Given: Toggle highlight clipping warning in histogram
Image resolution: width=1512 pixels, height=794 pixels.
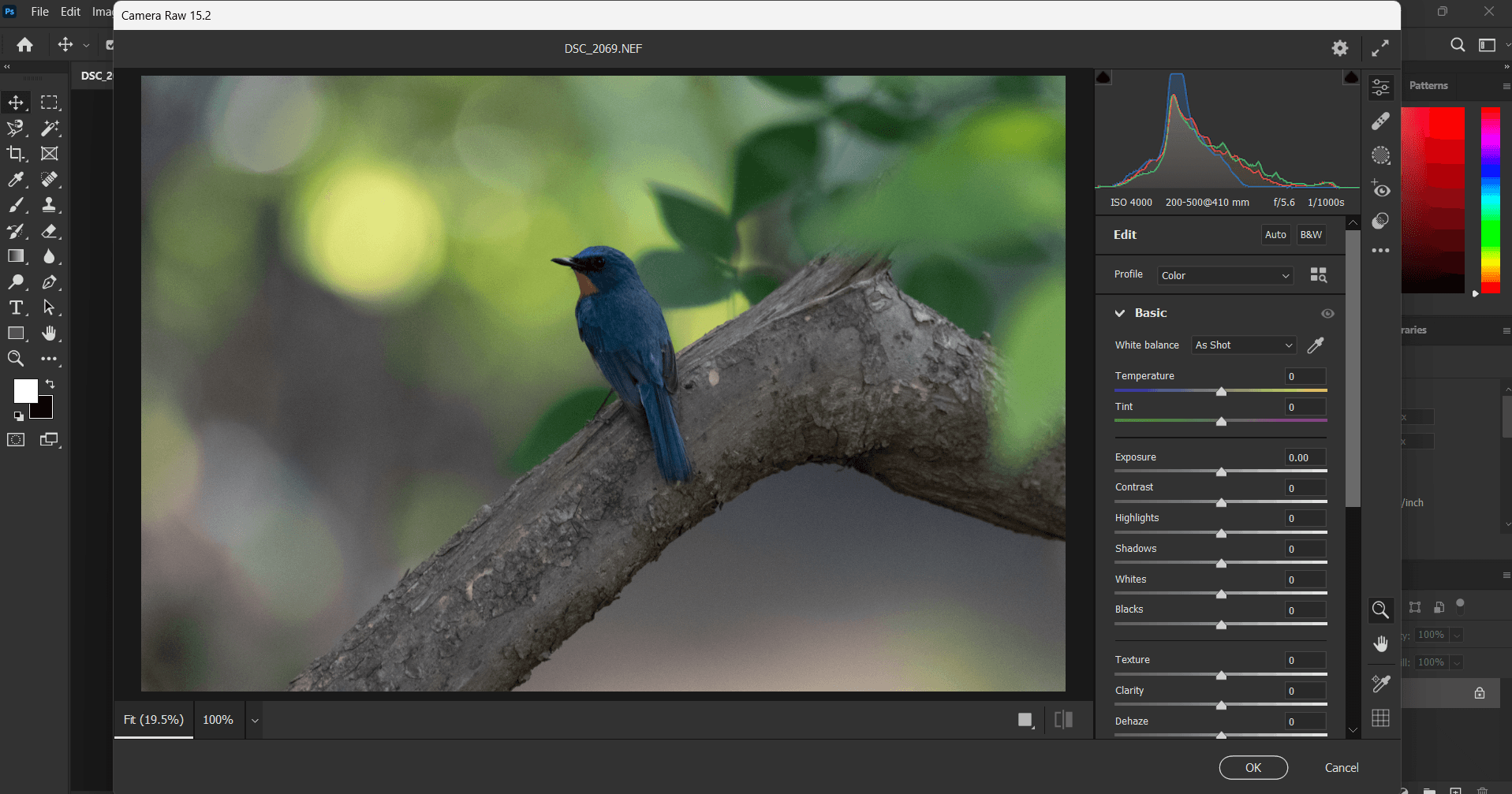Looking at the screenshot, I should tap(1351, 77).
